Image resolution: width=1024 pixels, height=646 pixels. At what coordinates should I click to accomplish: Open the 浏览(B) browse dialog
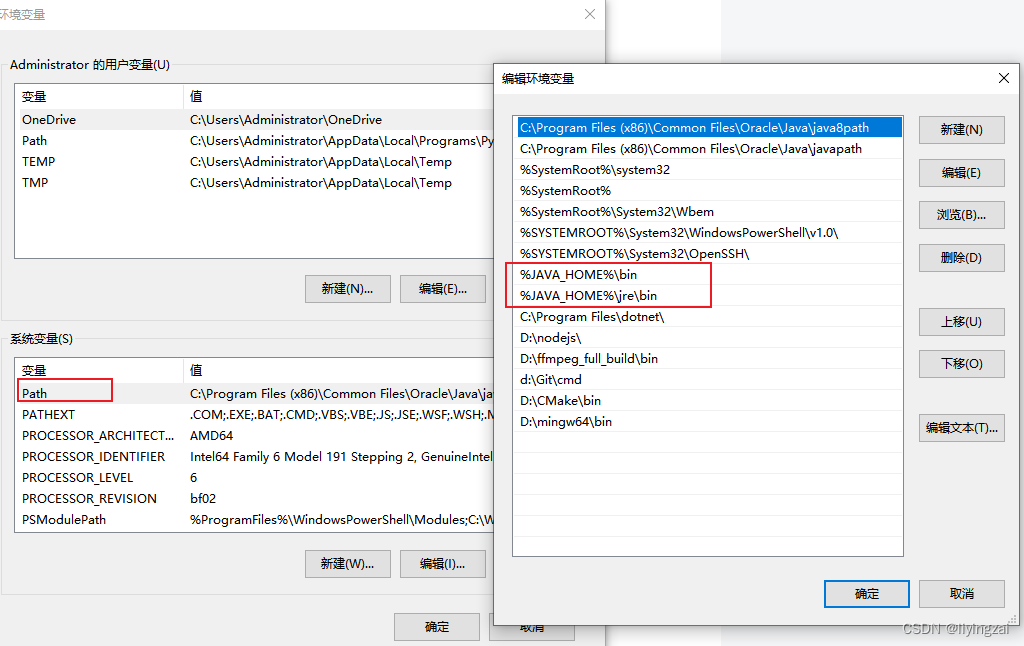point(960,214)
